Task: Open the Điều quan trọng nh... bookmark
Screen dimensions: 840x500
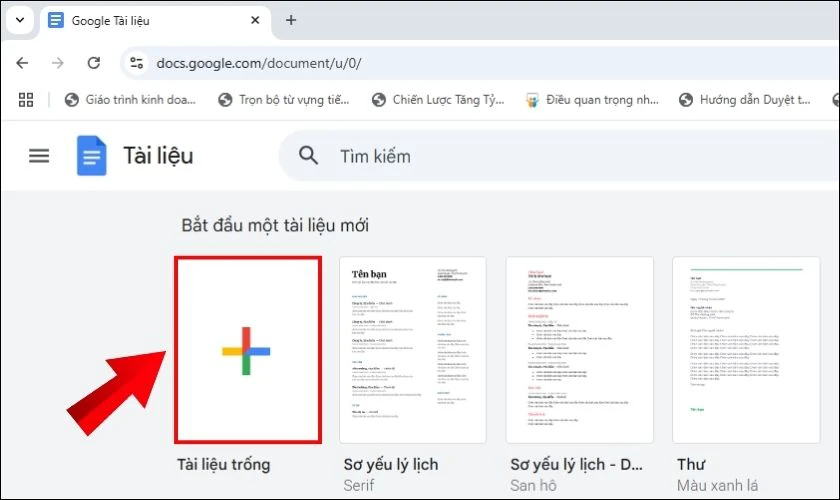Action: tap(592, 100)
